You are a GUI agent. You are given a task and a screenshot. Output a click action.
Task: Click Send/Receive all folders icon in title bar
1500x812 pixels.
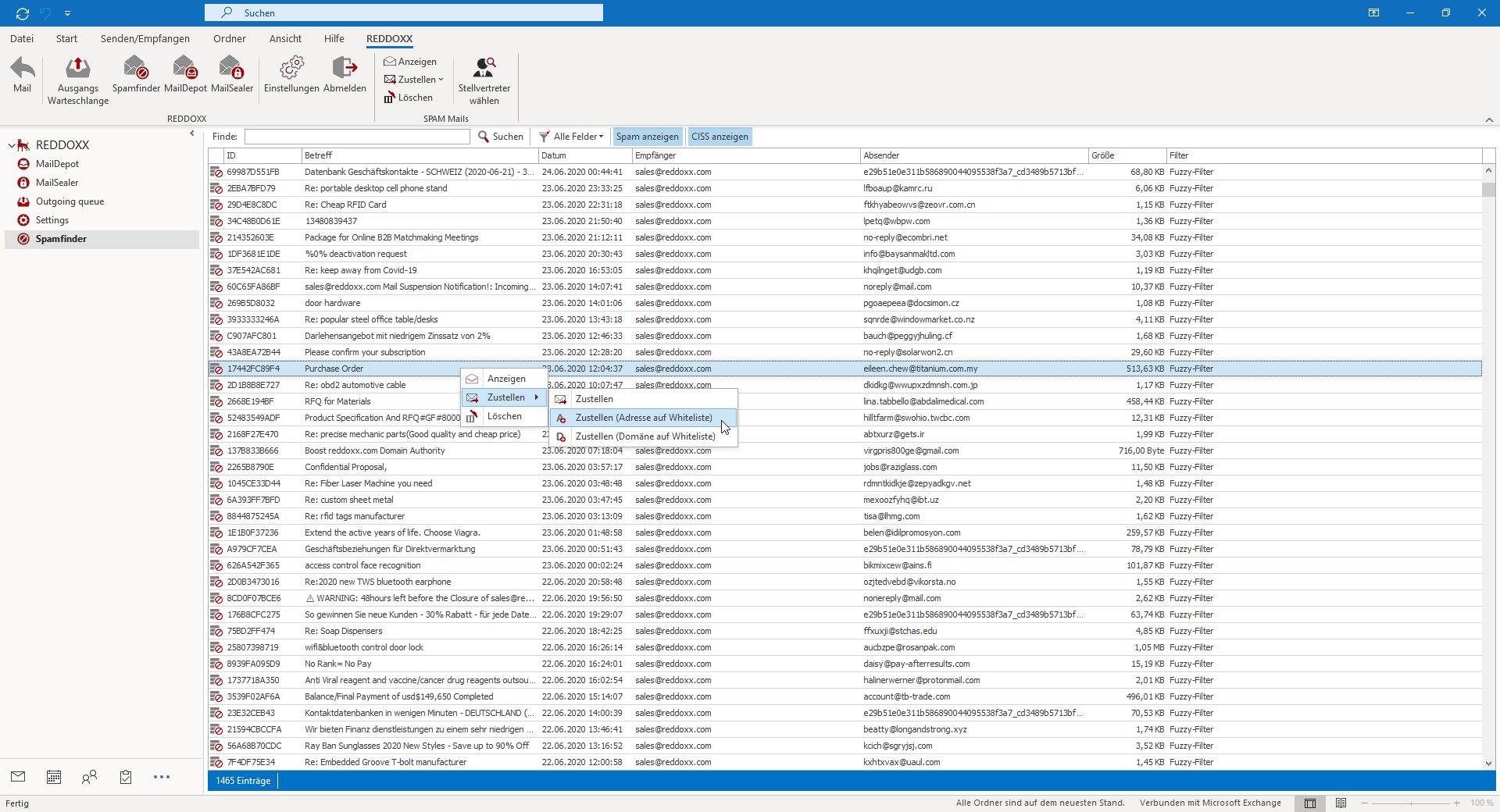click(23, 13)
